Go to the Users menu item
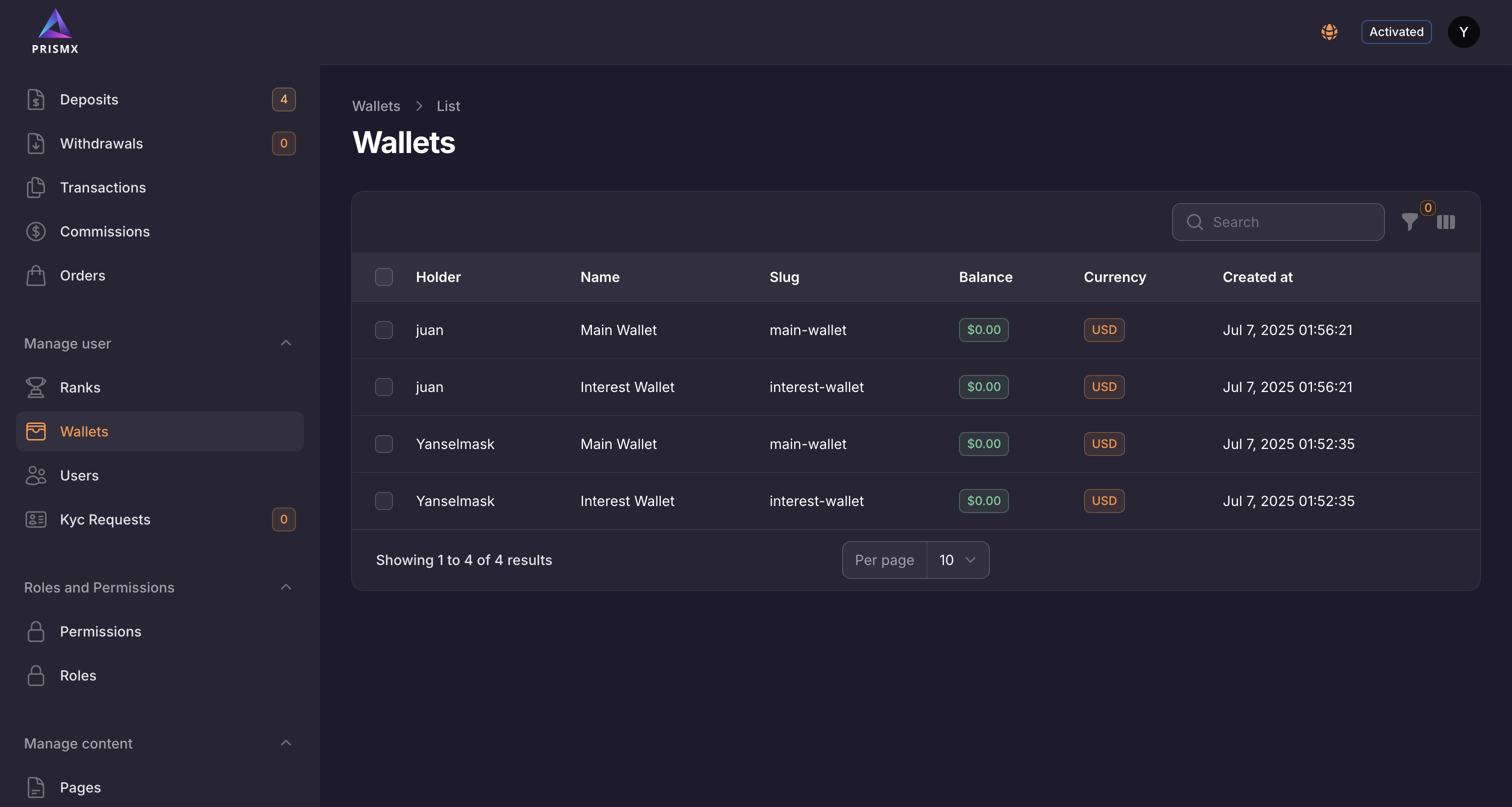 click(x=79, y=475)
